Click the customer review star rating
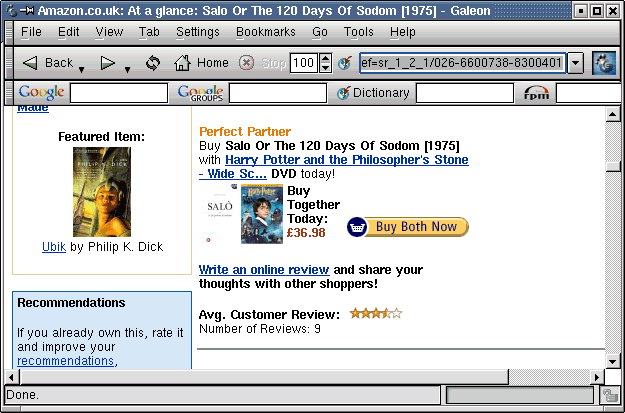Screen dimensions: 625x413 coord(376,314)
